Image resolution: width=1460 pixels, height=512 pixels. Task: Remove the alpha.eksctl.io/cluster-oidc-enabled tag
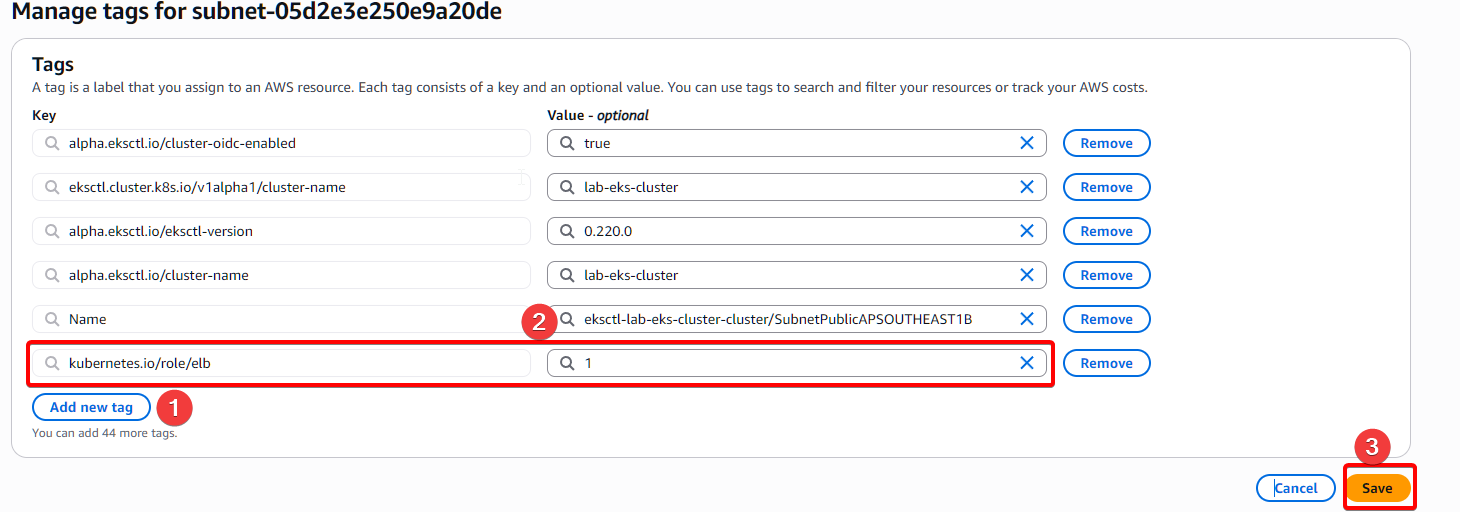point(1106,143)
